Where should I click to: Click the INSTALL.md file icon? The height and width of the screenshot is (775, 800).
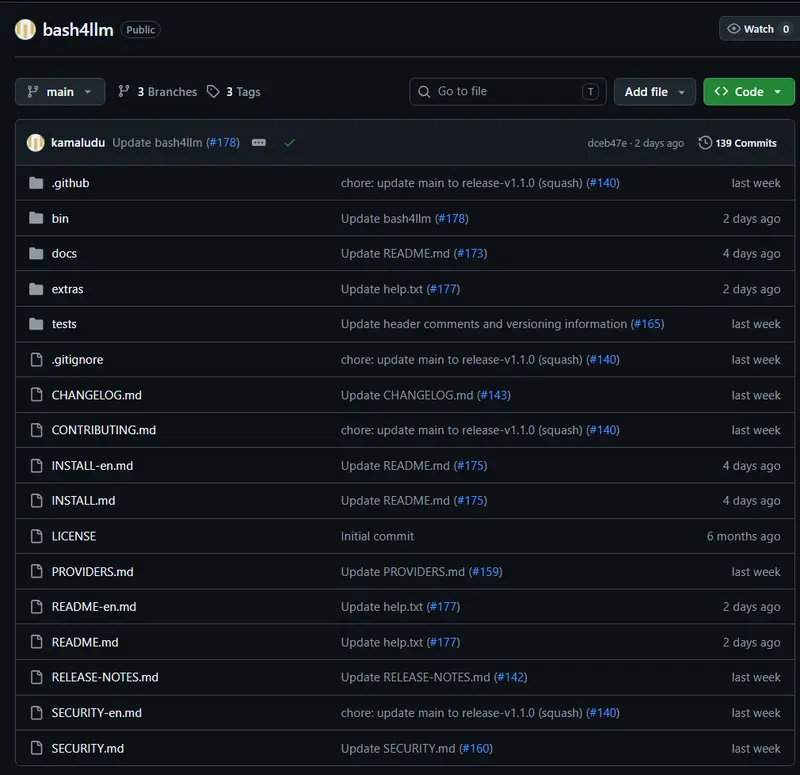pyautogui.click(x=36, y=501)
